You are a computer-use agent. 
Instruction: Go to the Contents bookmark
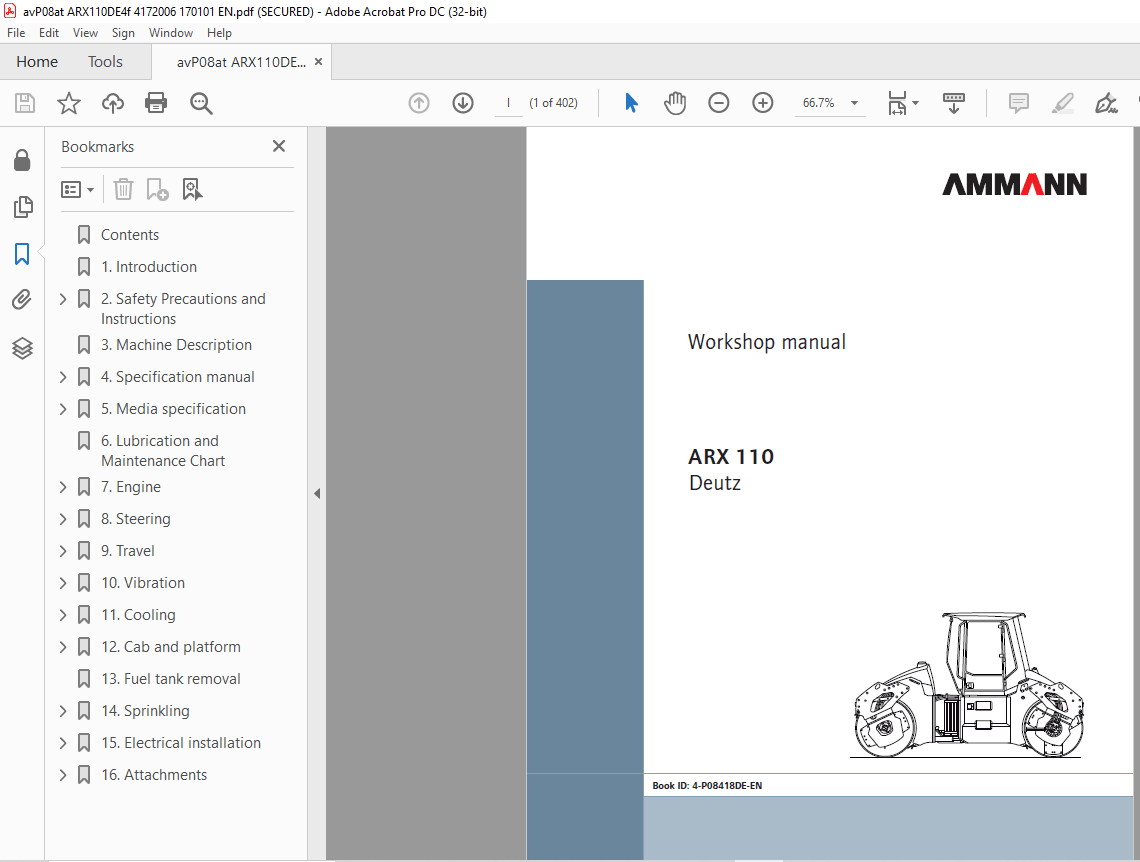click(x=130, y=234)
